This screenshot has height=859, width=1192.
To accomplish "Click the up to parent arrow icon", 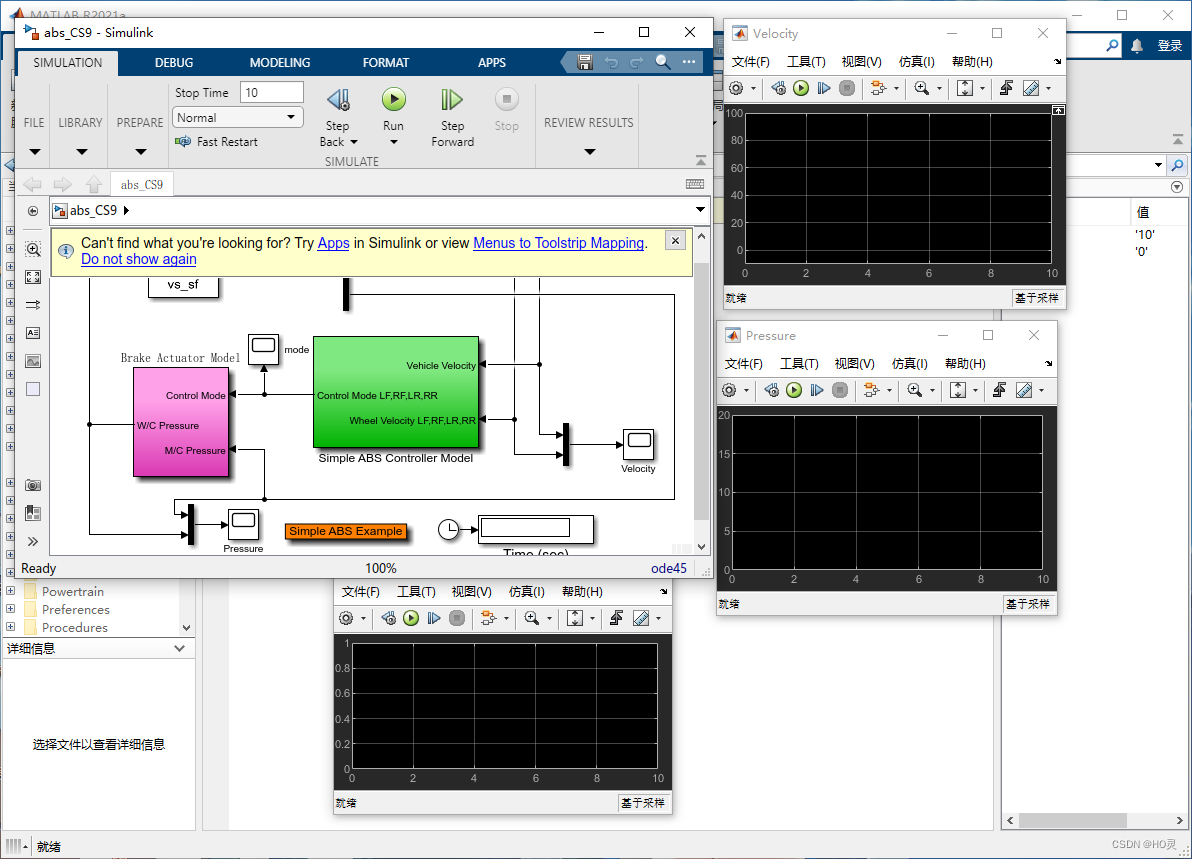I will pyautogui.click(x=94, y=184).
